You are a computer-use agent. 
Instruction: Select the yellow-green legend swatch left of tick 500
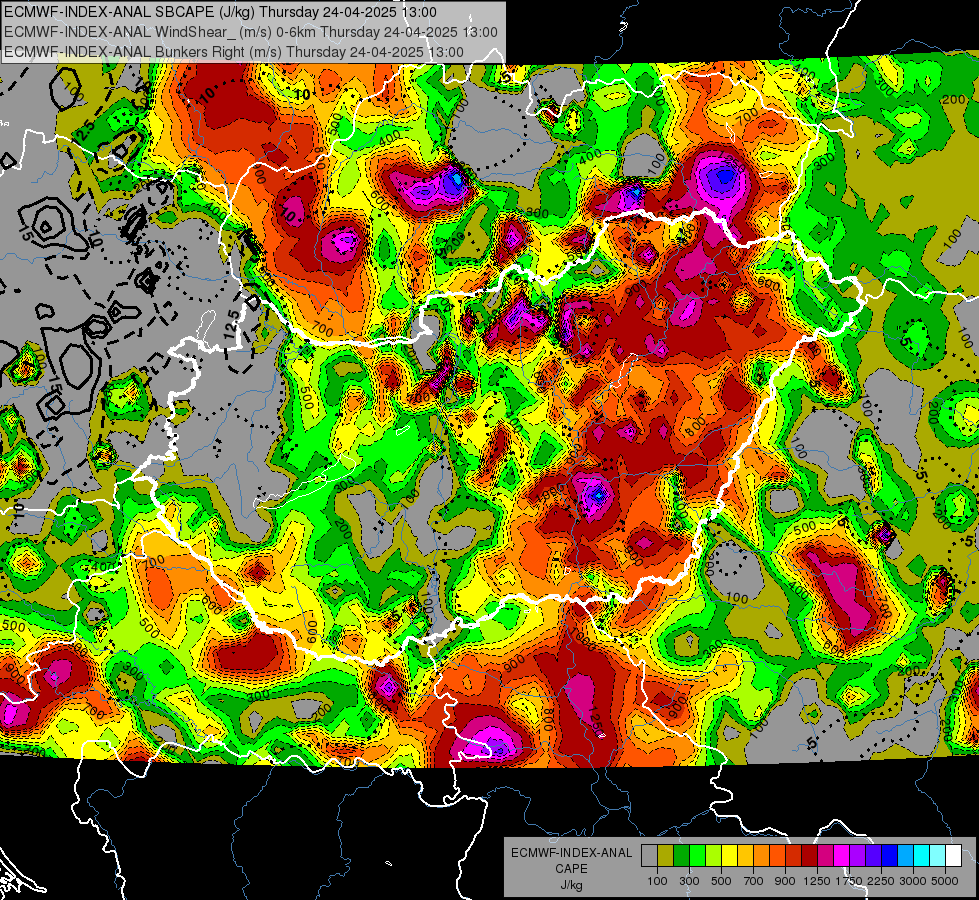(713, 856)
